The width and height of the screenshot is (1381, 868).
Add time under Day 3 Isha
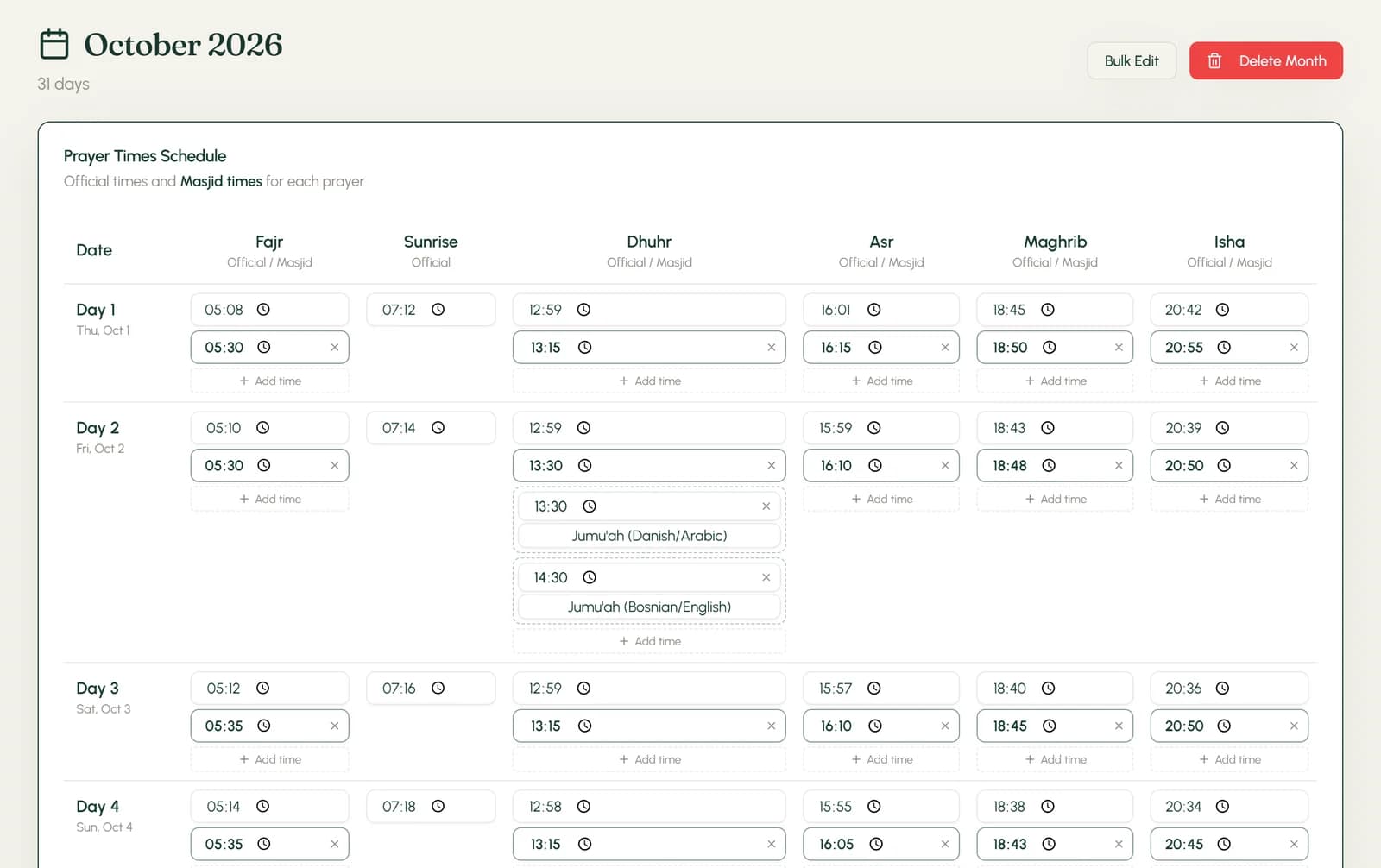pyautogui.click(x=1229, y=760)
